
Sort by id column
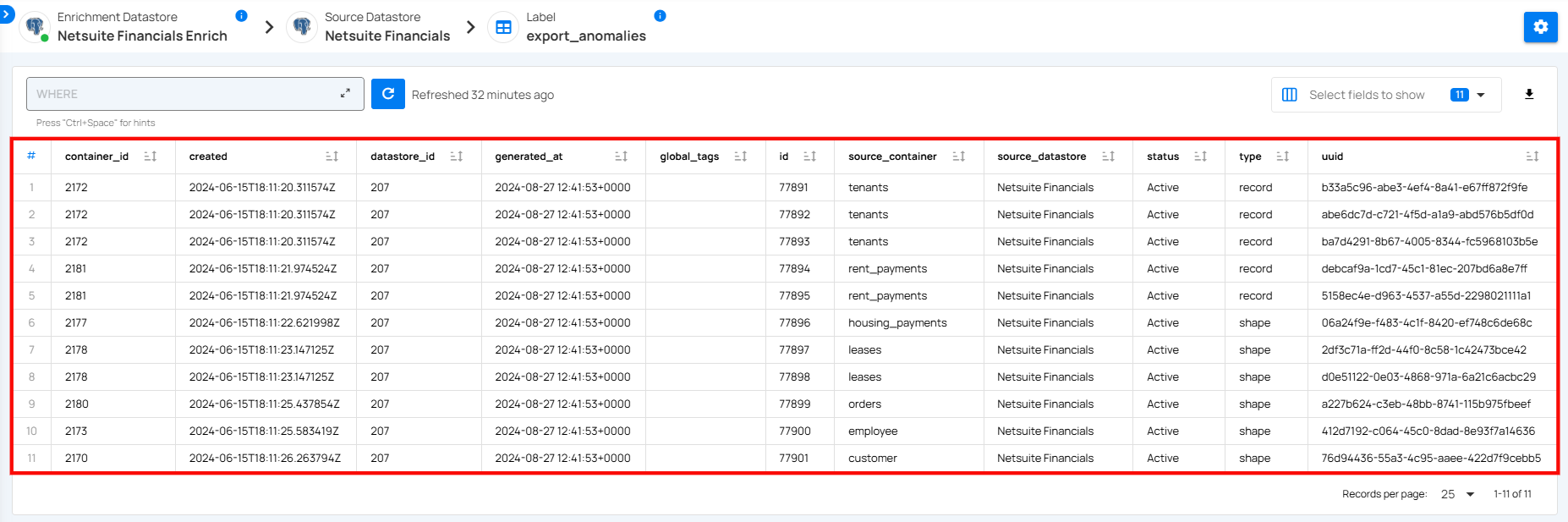[x=809, y=157]
